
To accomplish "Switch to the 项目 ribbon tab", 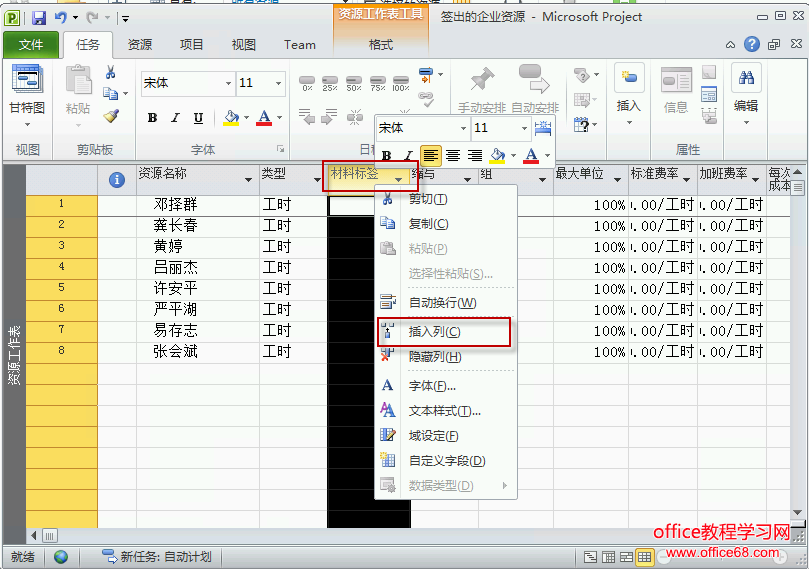I will point(191,45).
